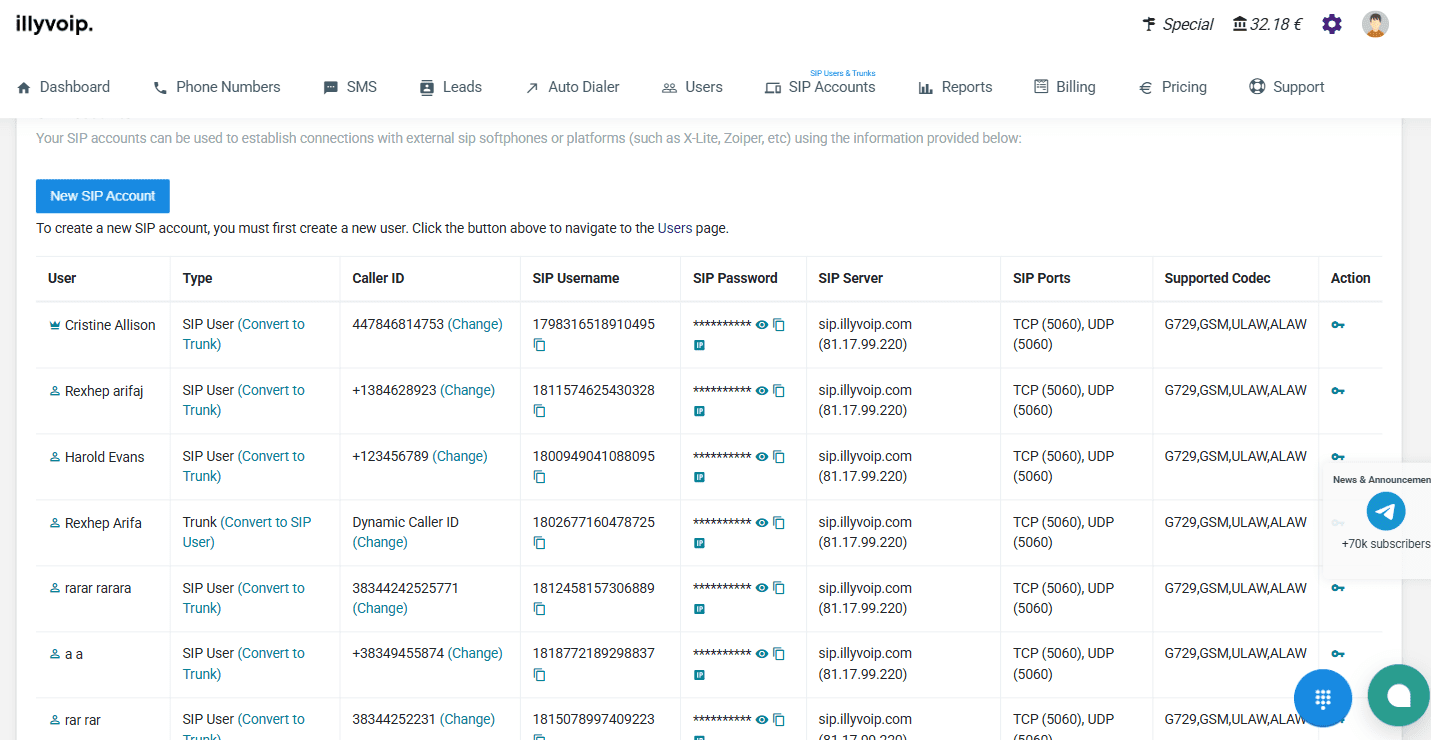Open the dial pad floating button
Viewport: 1431px width, 740px height.
click(x=1322, y=697)
